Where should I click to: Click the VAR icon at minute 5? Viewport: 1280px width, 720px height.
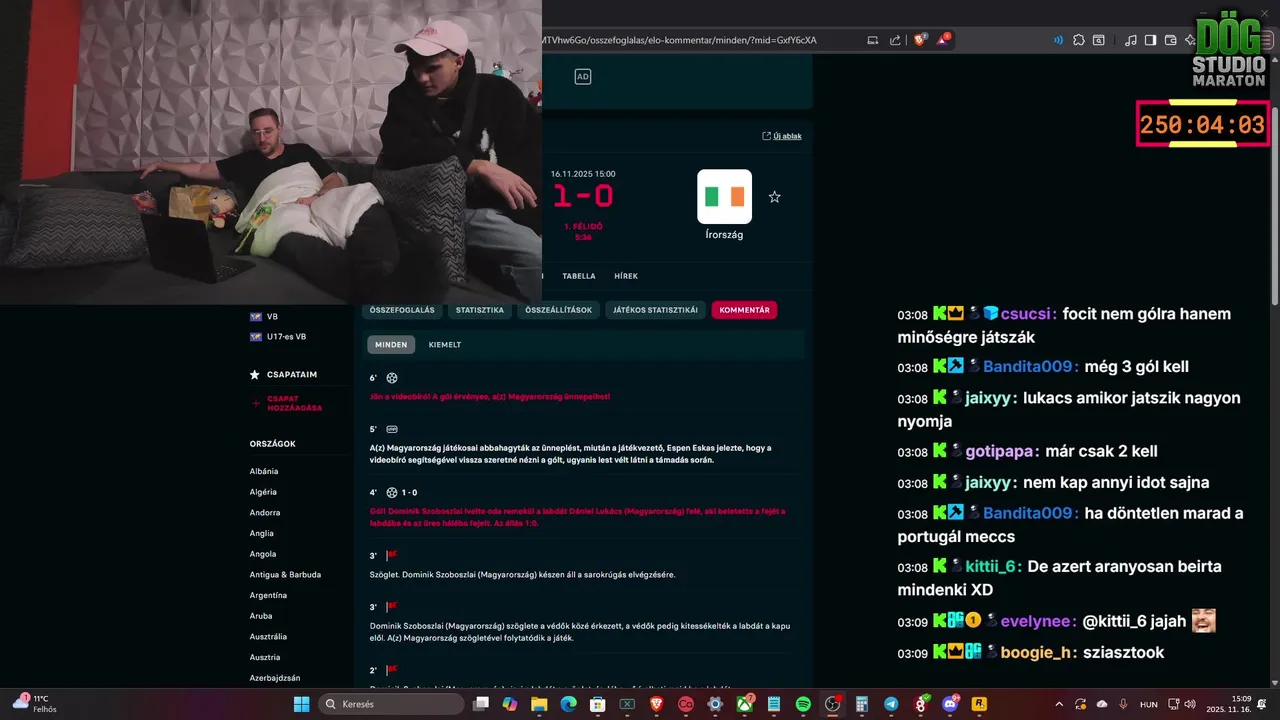[x=392, y=429]
